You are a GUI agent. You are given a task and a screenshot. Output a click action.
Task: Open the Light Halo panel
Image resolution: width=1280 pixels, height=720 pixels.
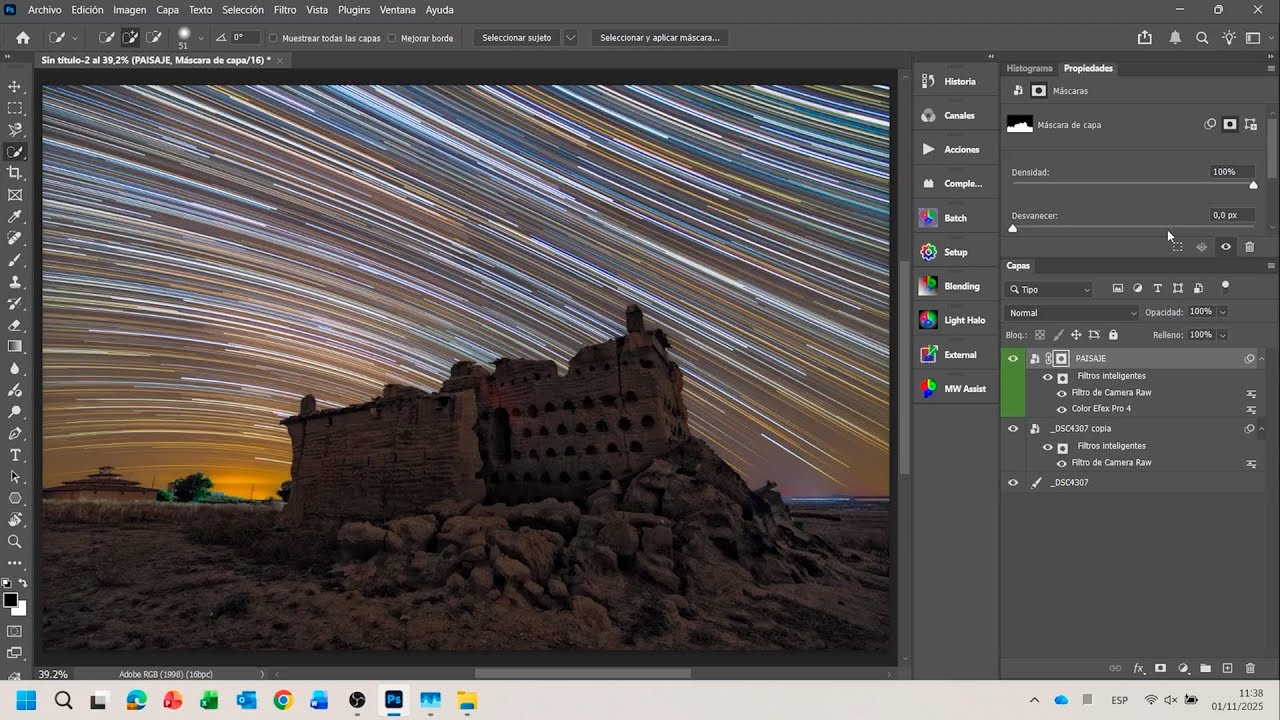pyautogui.click(x=954, y=320)
